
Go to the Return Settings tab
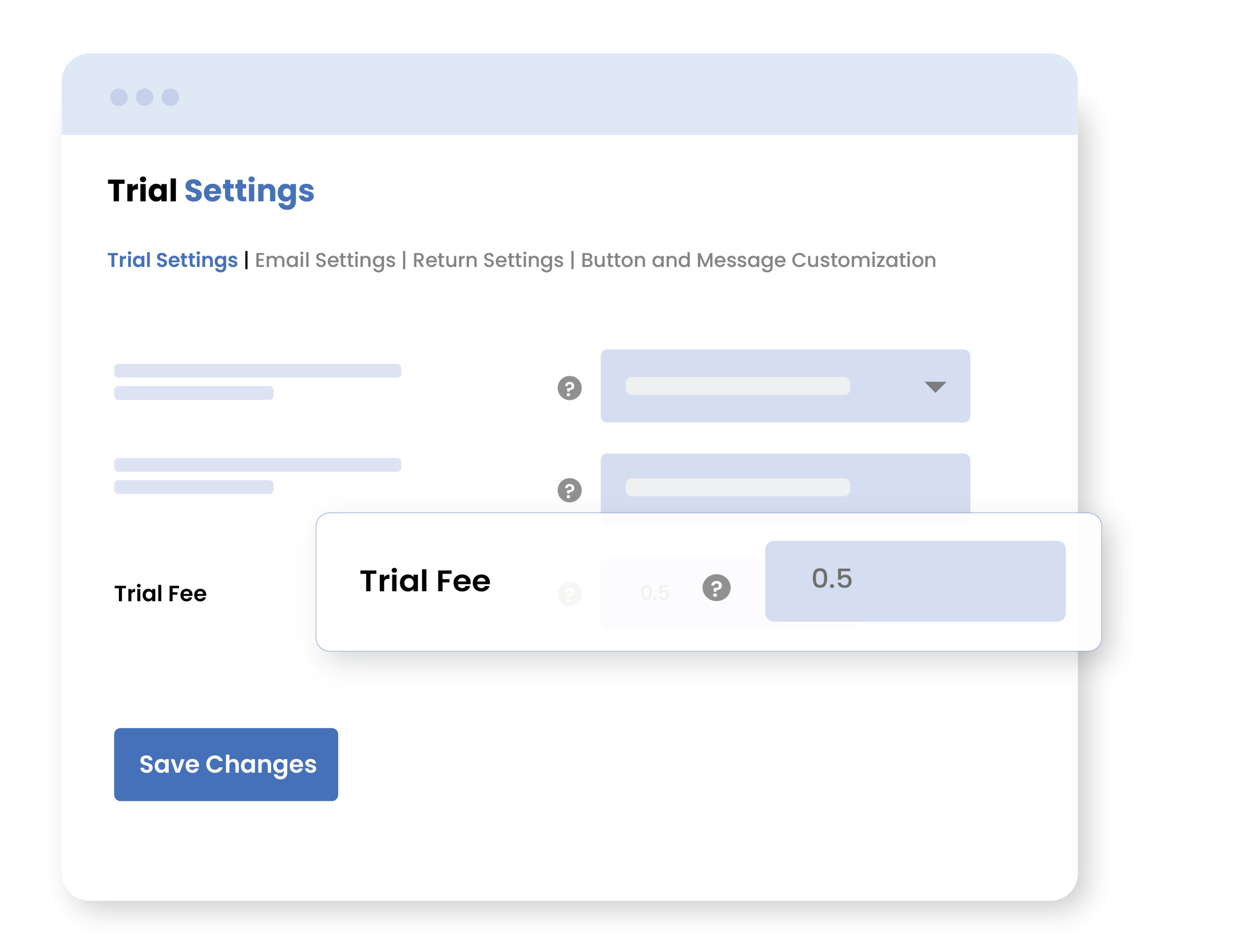click(x=488, y=260)
